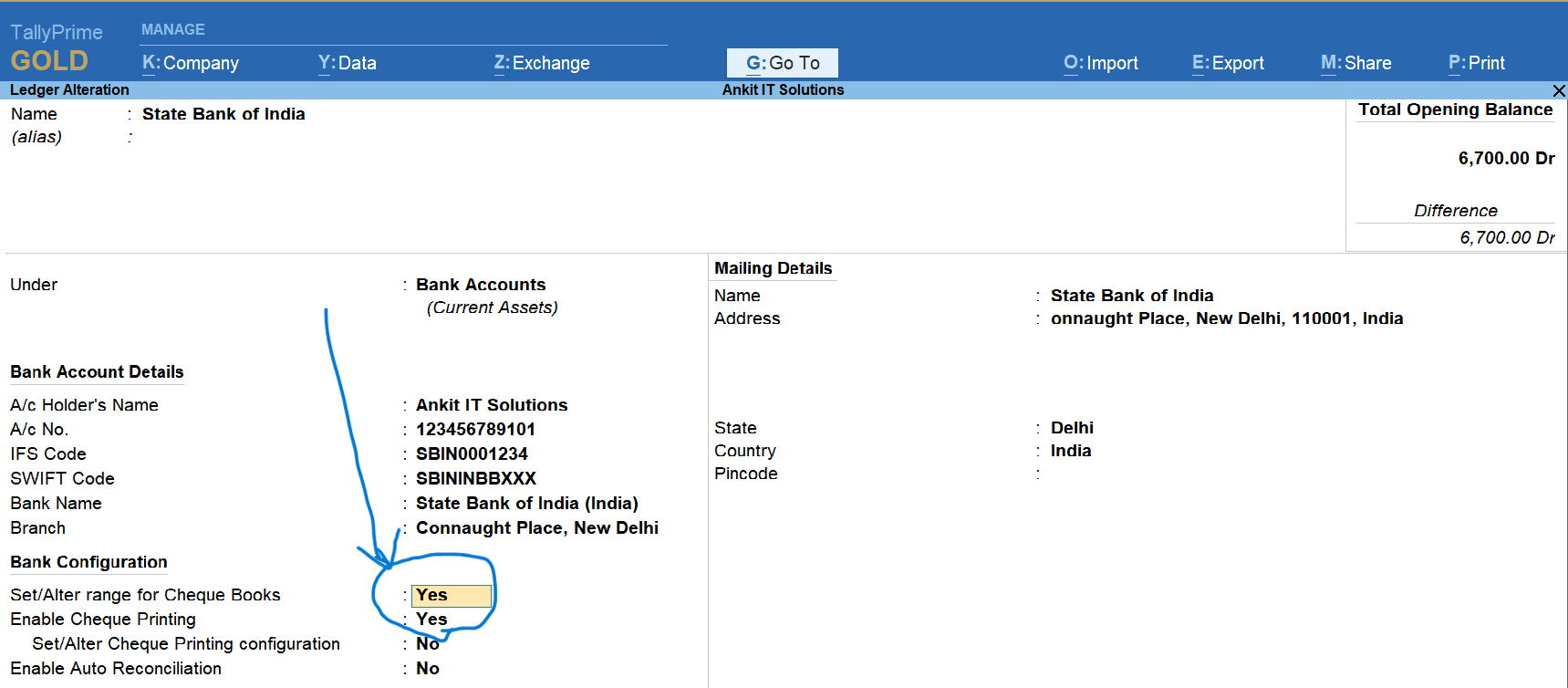Click the Ankit IT Solutions company title
Screen dimensions: 1568x688
pos(783,90)
